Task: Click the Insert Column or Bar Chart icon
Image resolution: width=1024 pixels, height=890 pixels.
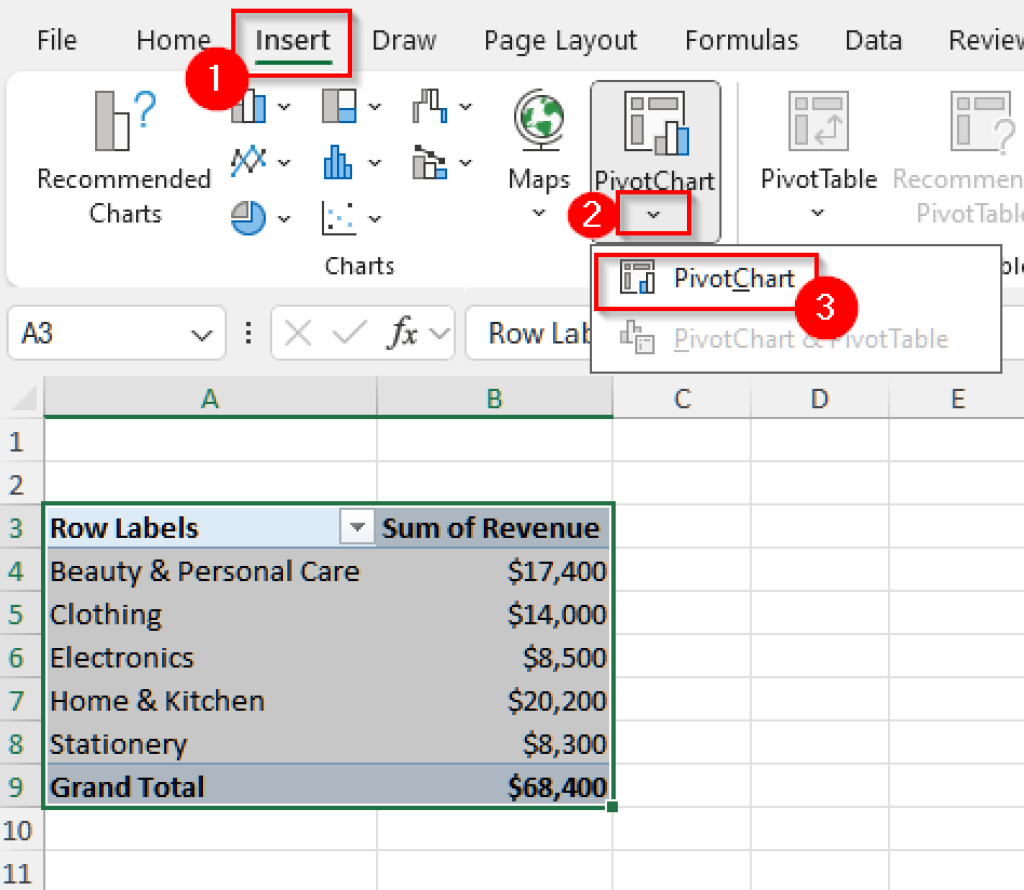Action: pos(251,106)
